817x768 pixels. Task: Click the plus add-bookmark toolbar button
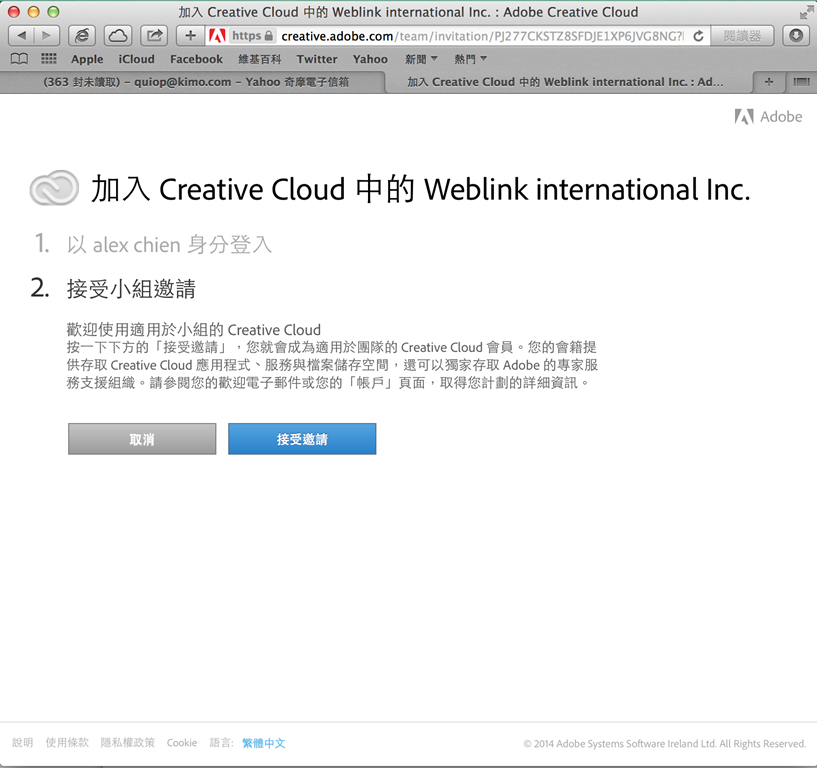[190, 35]
